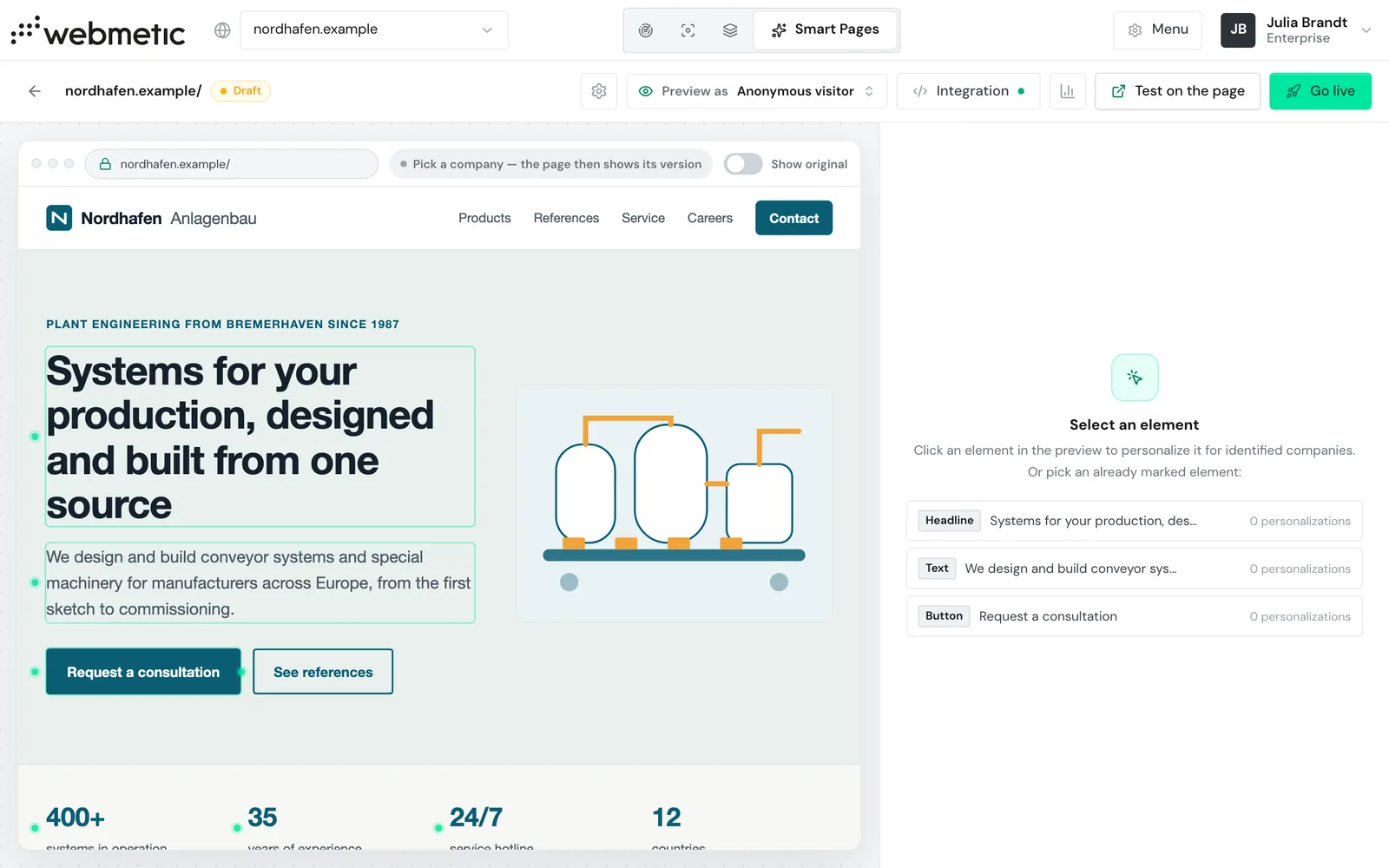
Task: Click the Integration button
Action: tap(969, 91)
